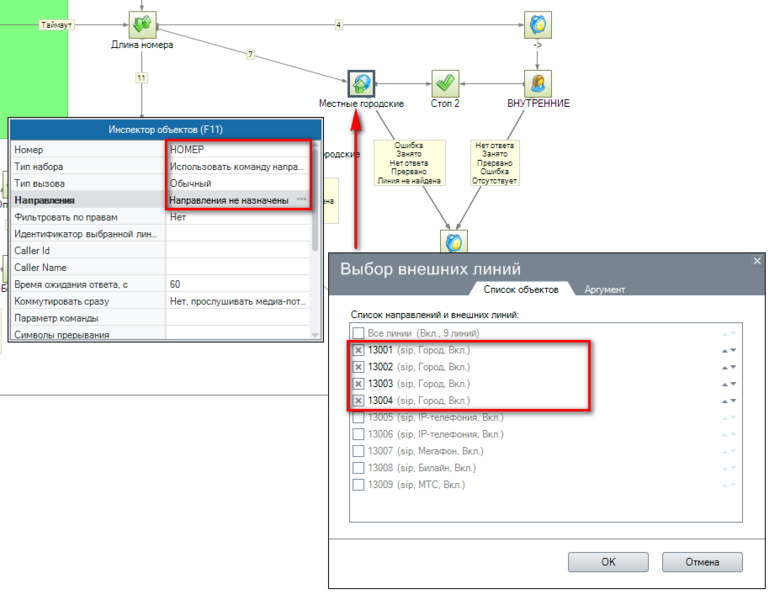Image resolution: width=780 pixels, height=600 pixels.
Task: Select the Нет ответа Отсутствует note
Action: (x=494, y=163)
